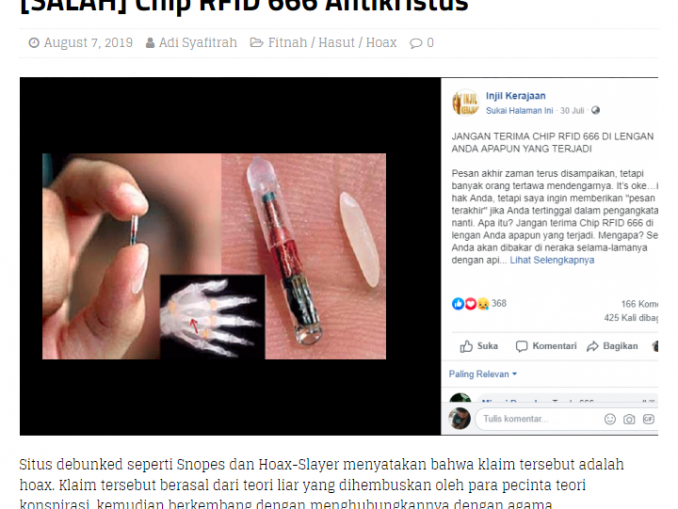Open the Adi Syafitrah author link
This screenshot has width=678, height=509.
tap(198, 42)
